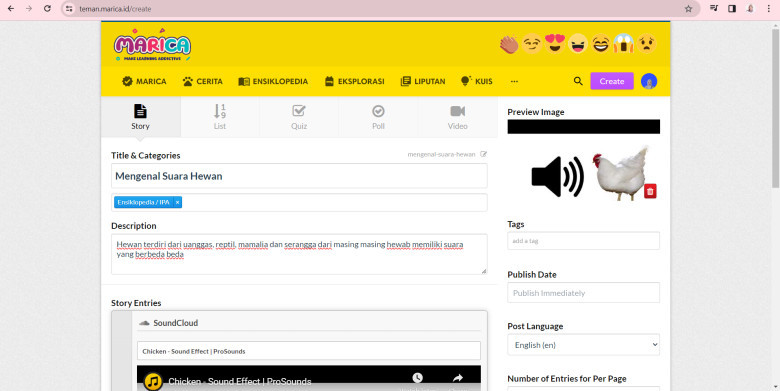The width and height of the screenshot is (780, 391).
Task: Open the LIPUTAN menu item
Action: [x=423, y=81]
